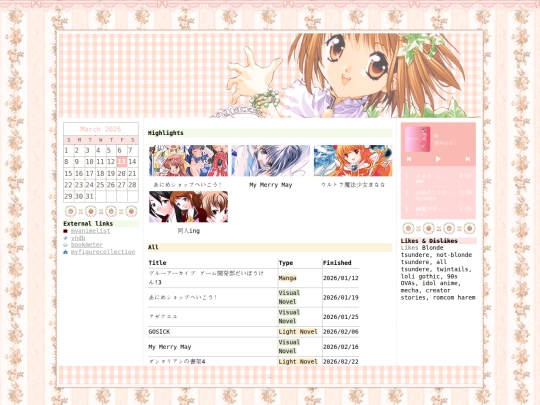Click the myfigurecollection favicon icon

[x=65, y=252]
